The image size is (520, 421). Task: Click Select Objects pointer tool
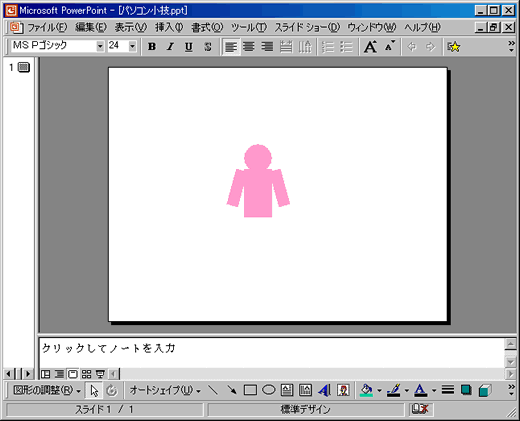tap(94, 390)
